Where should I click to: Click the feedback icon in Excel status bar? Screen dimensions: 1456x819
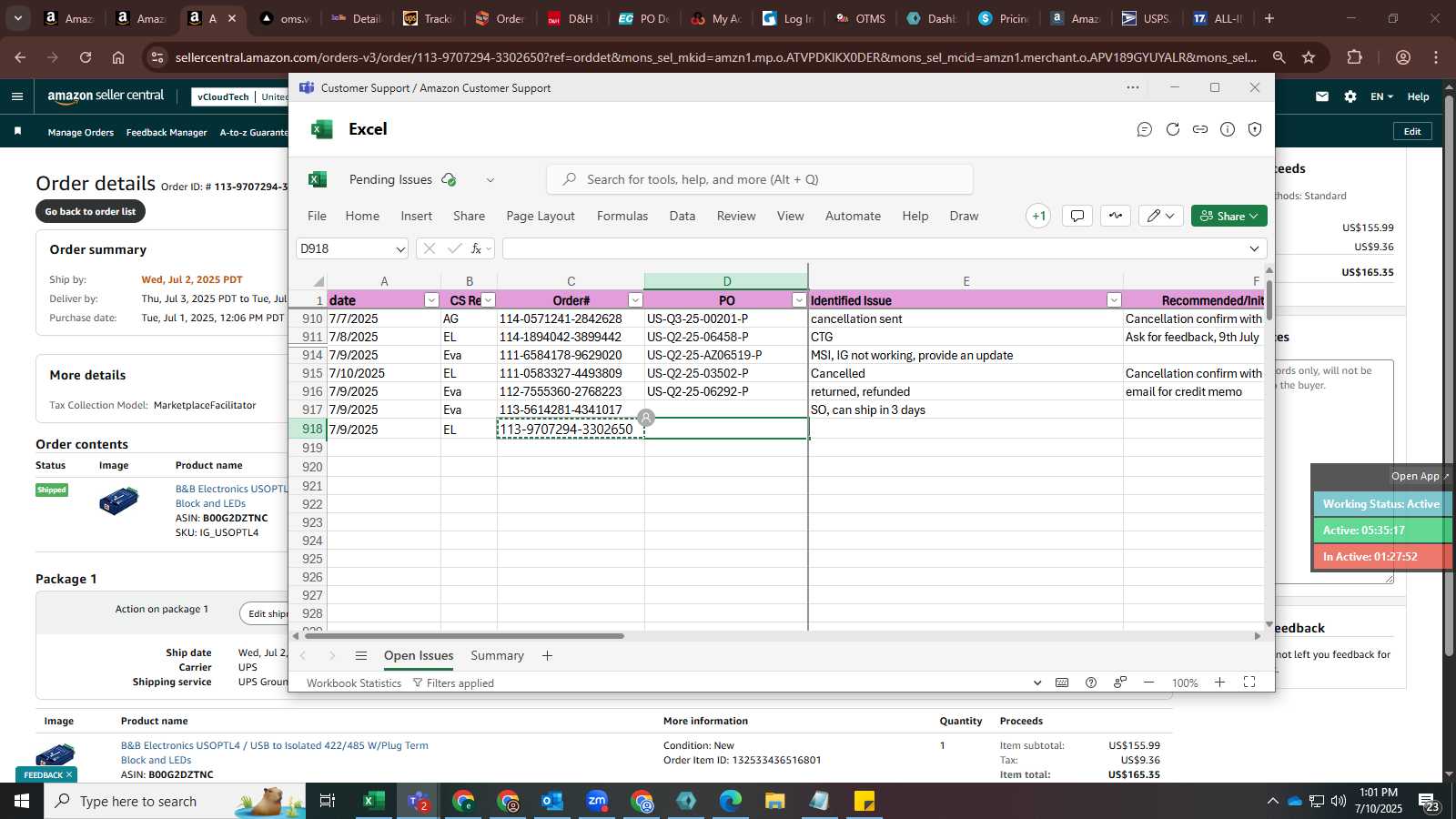coord(1120,682)
